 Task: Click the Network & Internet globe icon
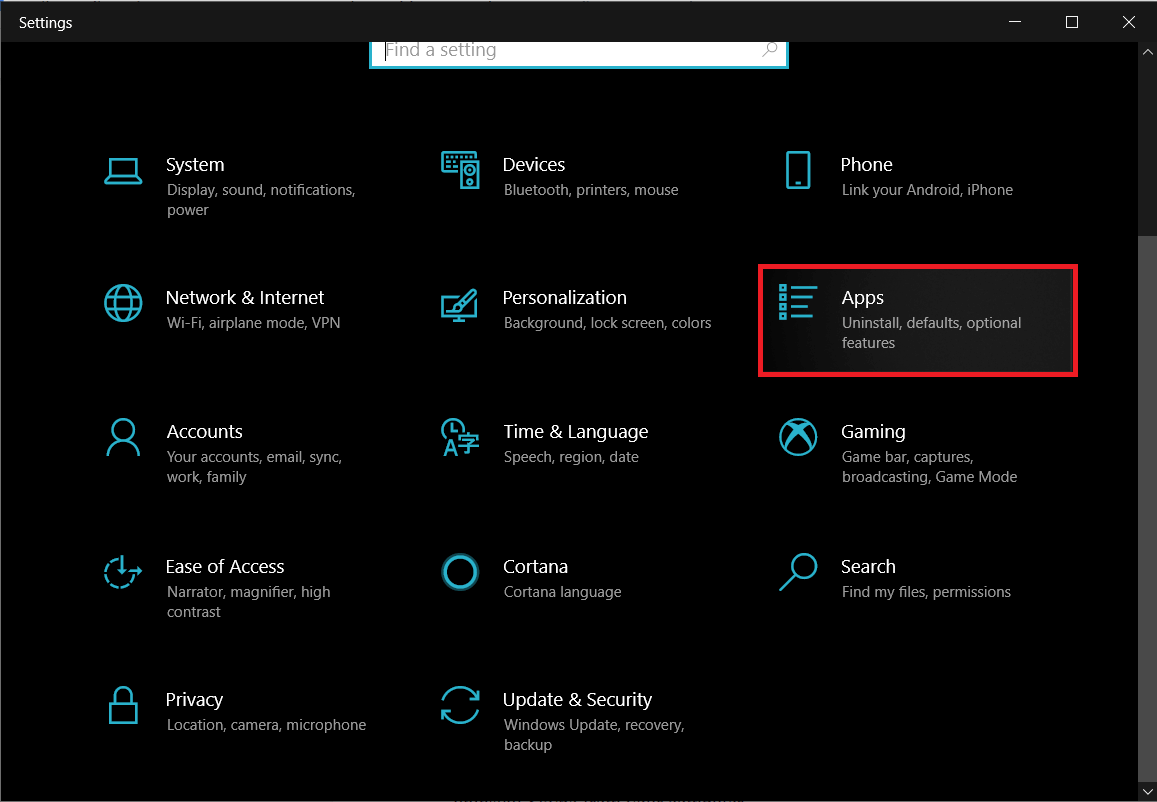(123, 303)
